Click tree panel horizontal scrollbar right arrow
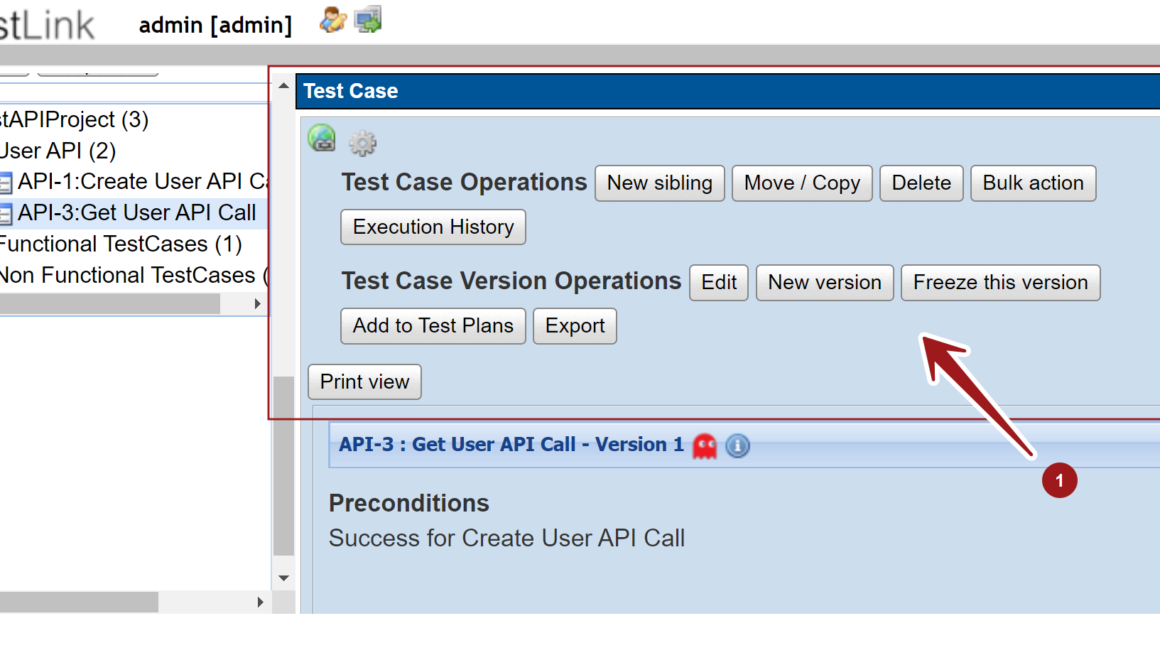This screenshot has height=665, width=1160. [x=258, y=304]
